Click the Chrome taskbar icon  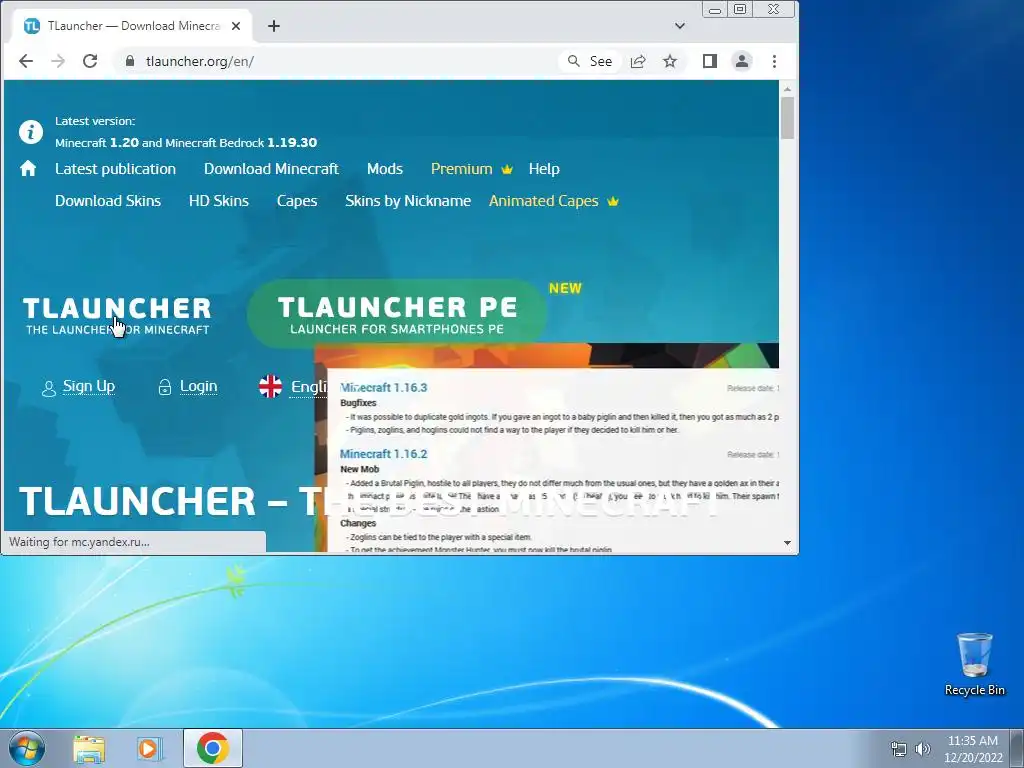[213, 748]
